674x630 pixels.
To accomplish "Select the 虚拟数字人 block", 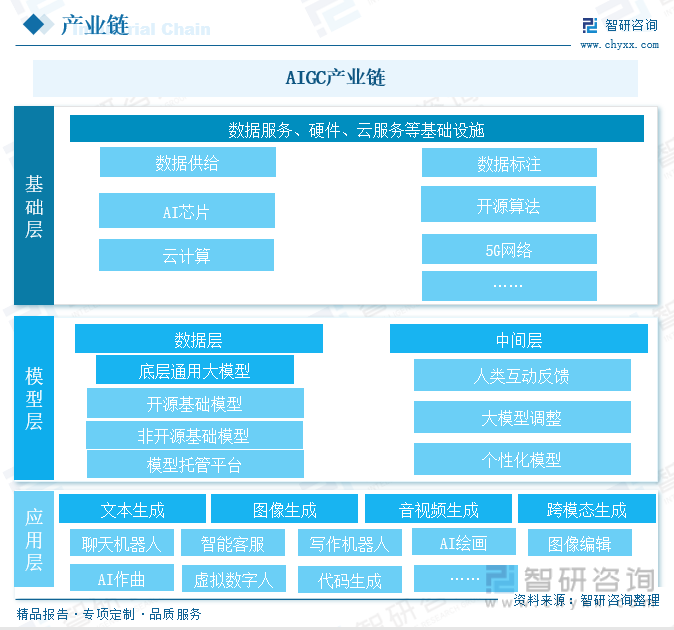I will (233, 579).
